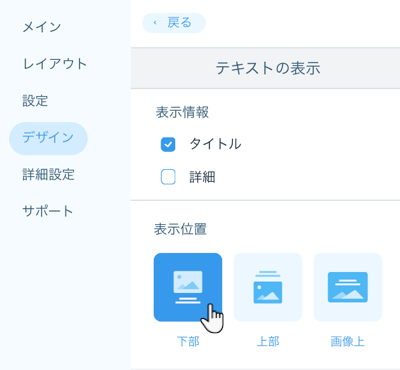The height and width of the screenshot is (370, 400).
Task: Open the サポート tab
Action: click(x=47, y=211)
